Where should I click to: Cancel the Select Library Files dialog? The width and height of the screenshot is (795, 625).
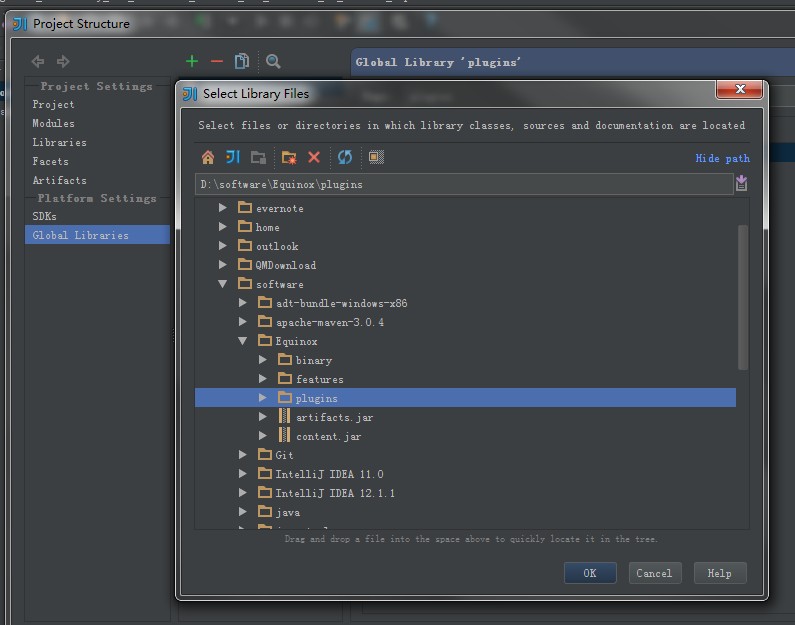point(655,573)
